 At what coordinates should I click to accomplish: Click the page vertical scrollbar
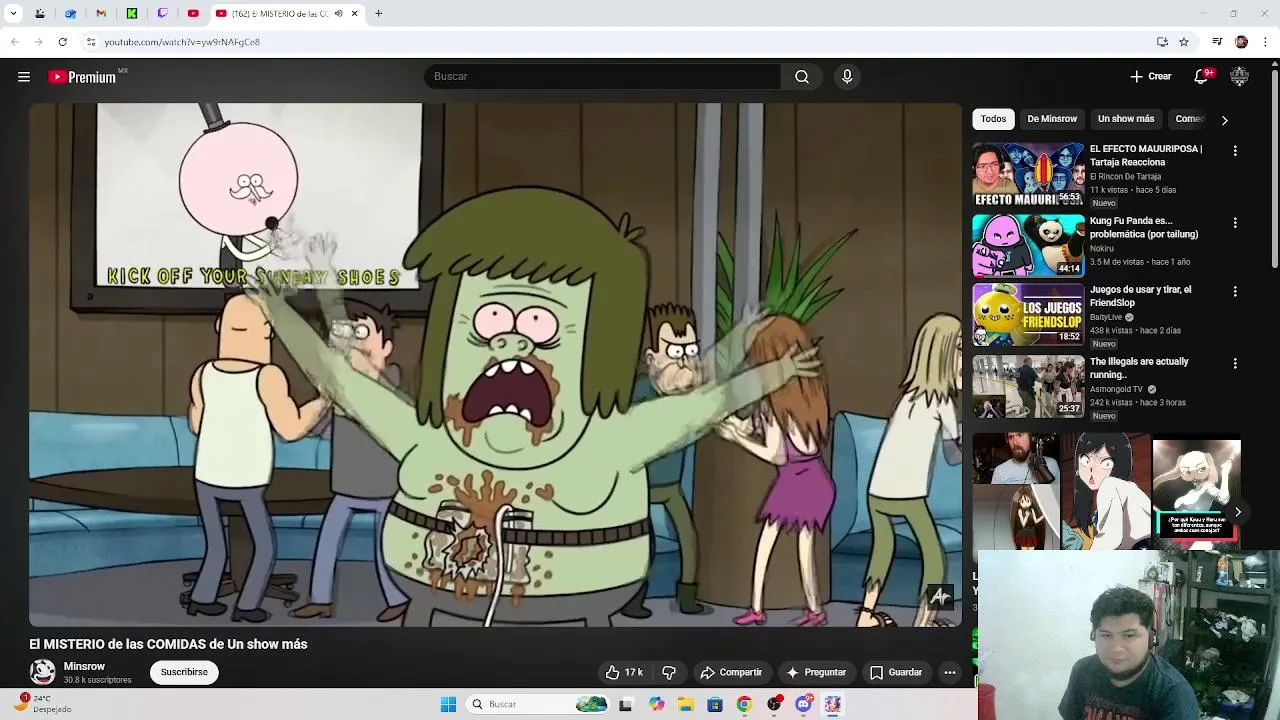click(1274, 170)
